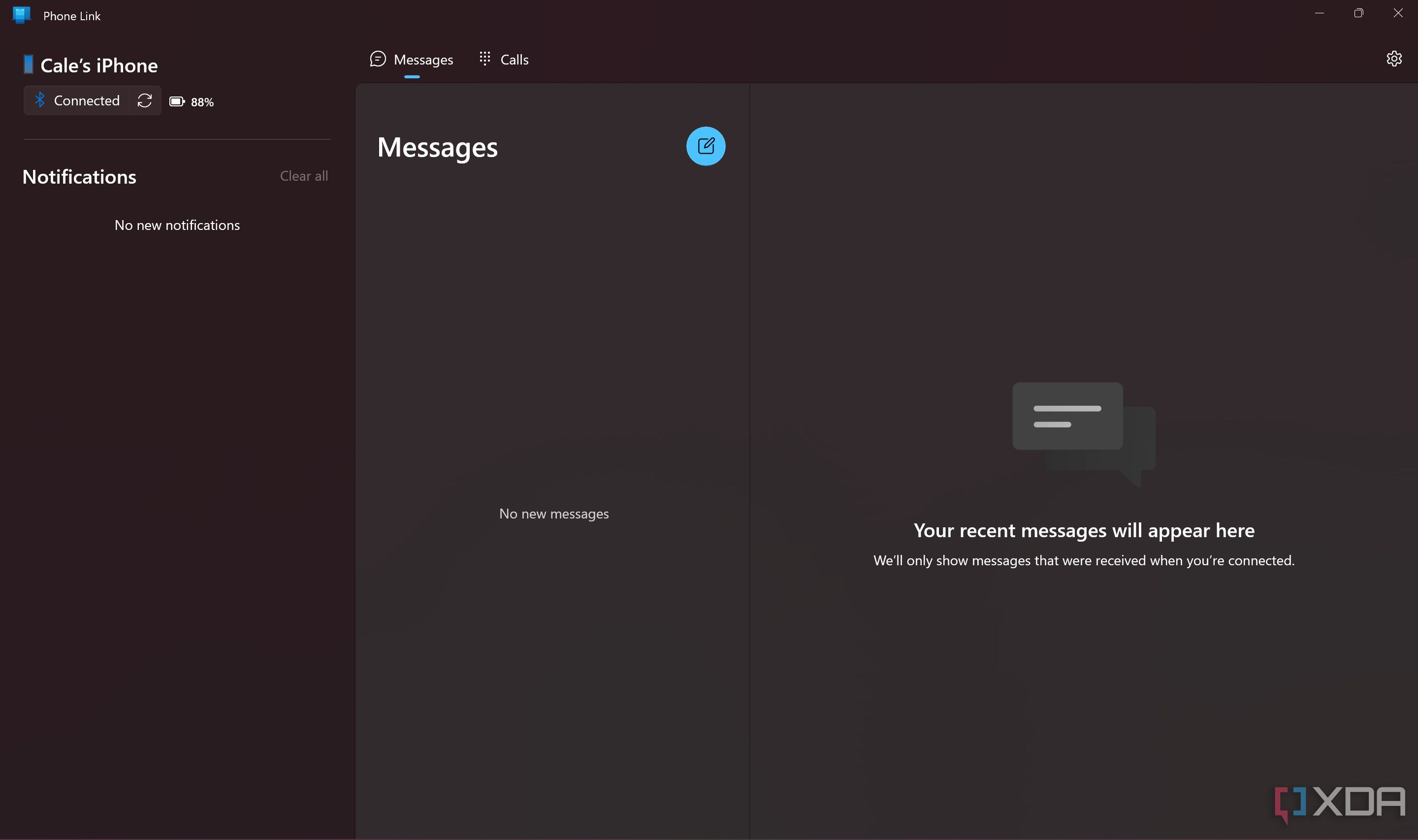Click the chat bubbles placeholder illustration
Screen dimensions: 1418x840
click(x=1083, y=435)
